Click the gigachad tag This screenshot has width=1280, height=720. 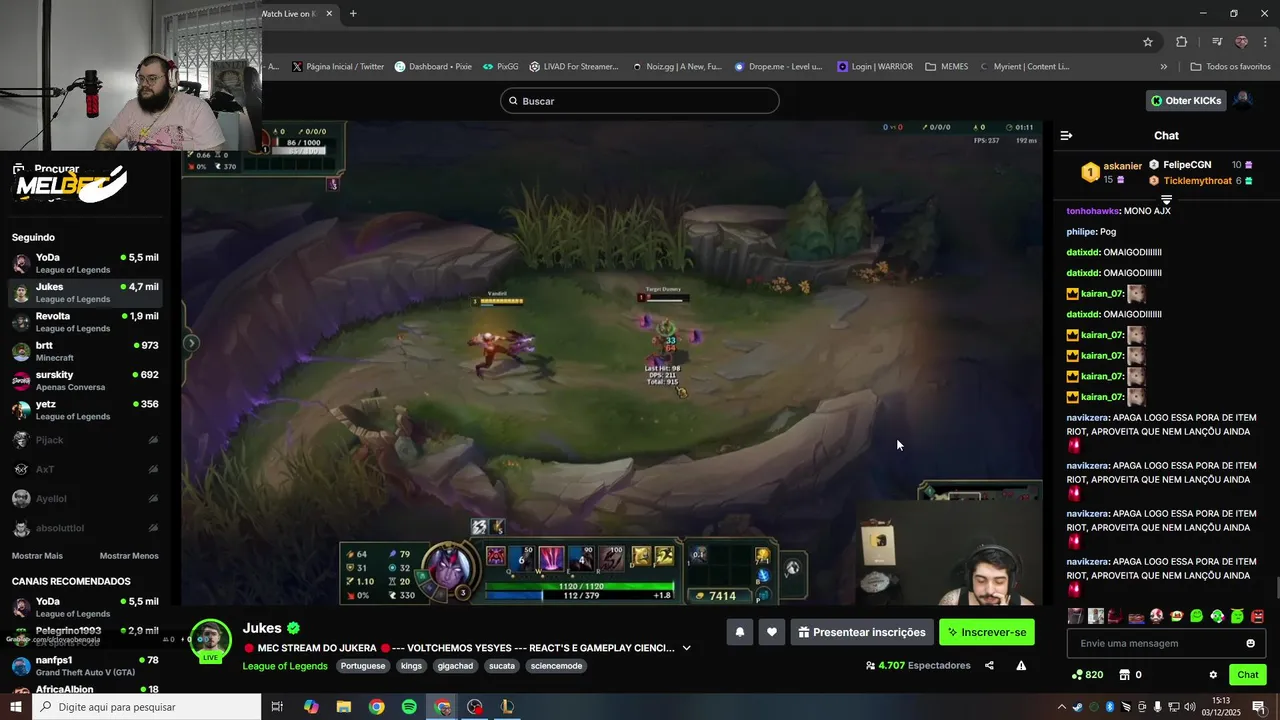click(x=456, y=666)
